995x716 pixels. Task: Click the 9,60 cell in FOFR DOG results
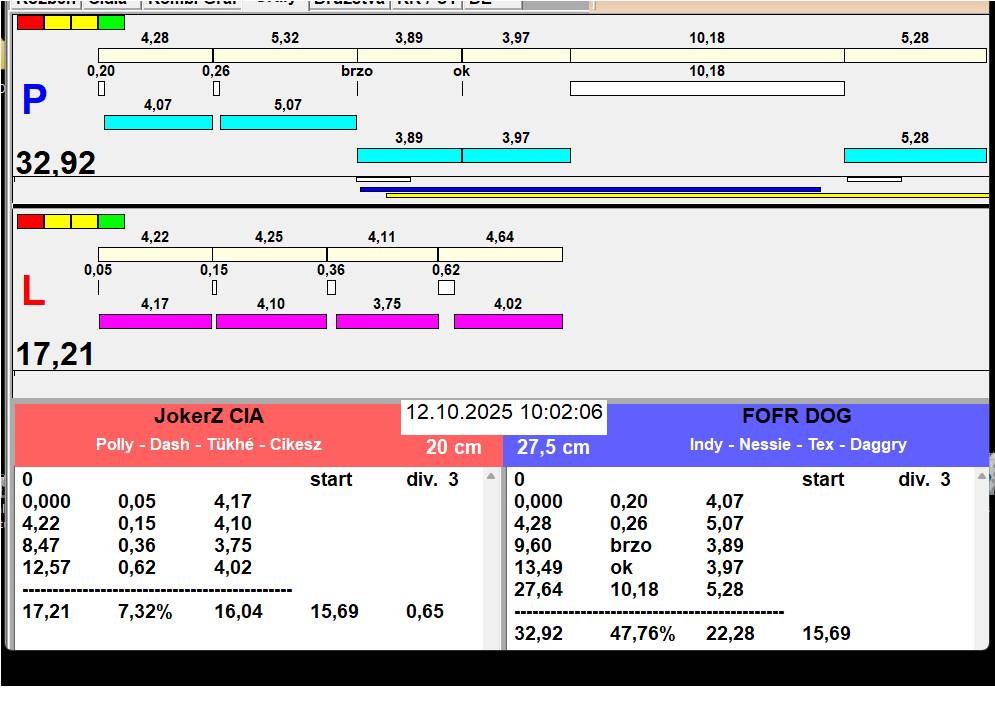coord(533,545)
